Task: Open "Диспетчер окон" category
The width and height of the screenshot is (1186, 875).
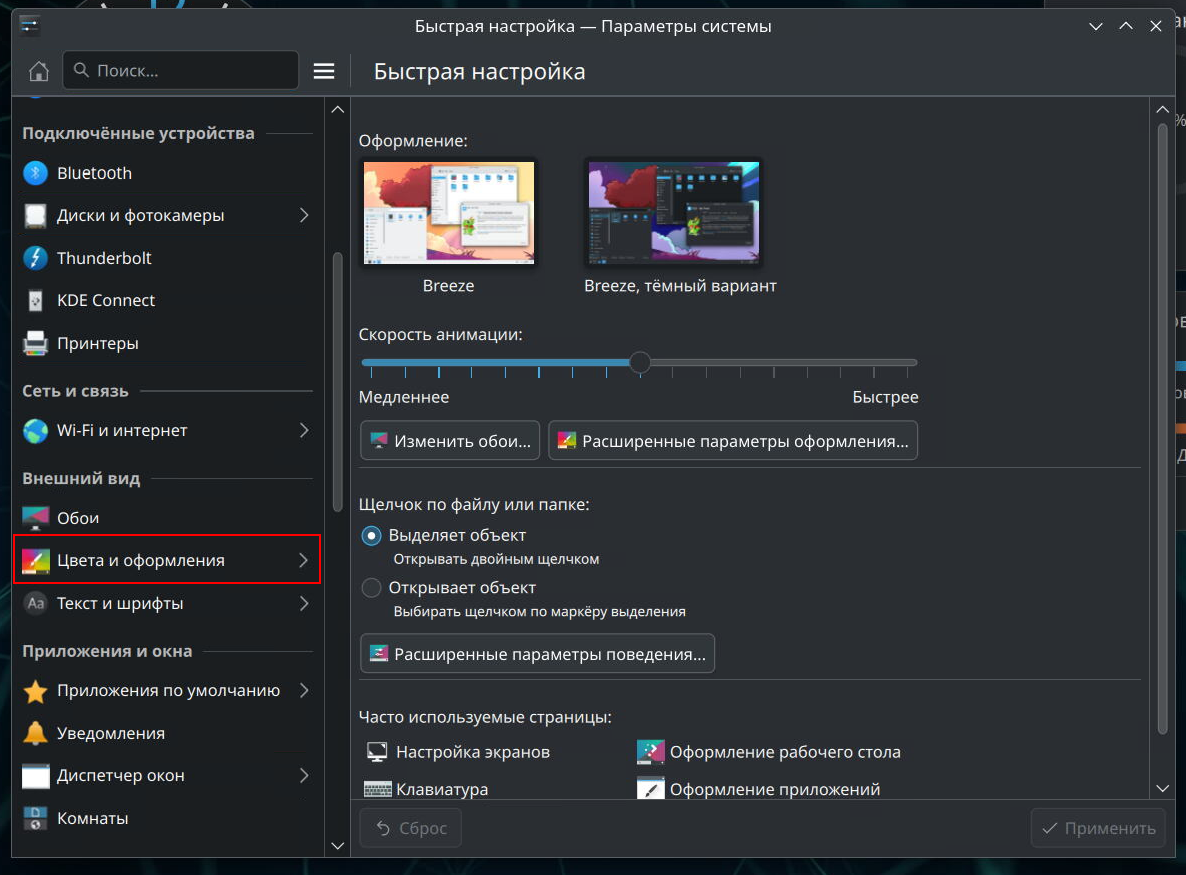Action: [x=303, y=775]
